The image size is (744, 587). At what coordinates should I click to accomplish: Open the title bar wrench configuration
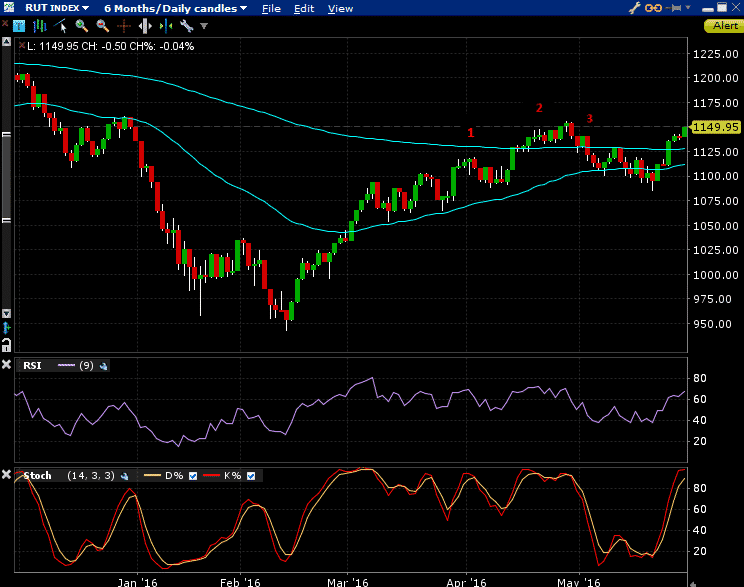635,8
